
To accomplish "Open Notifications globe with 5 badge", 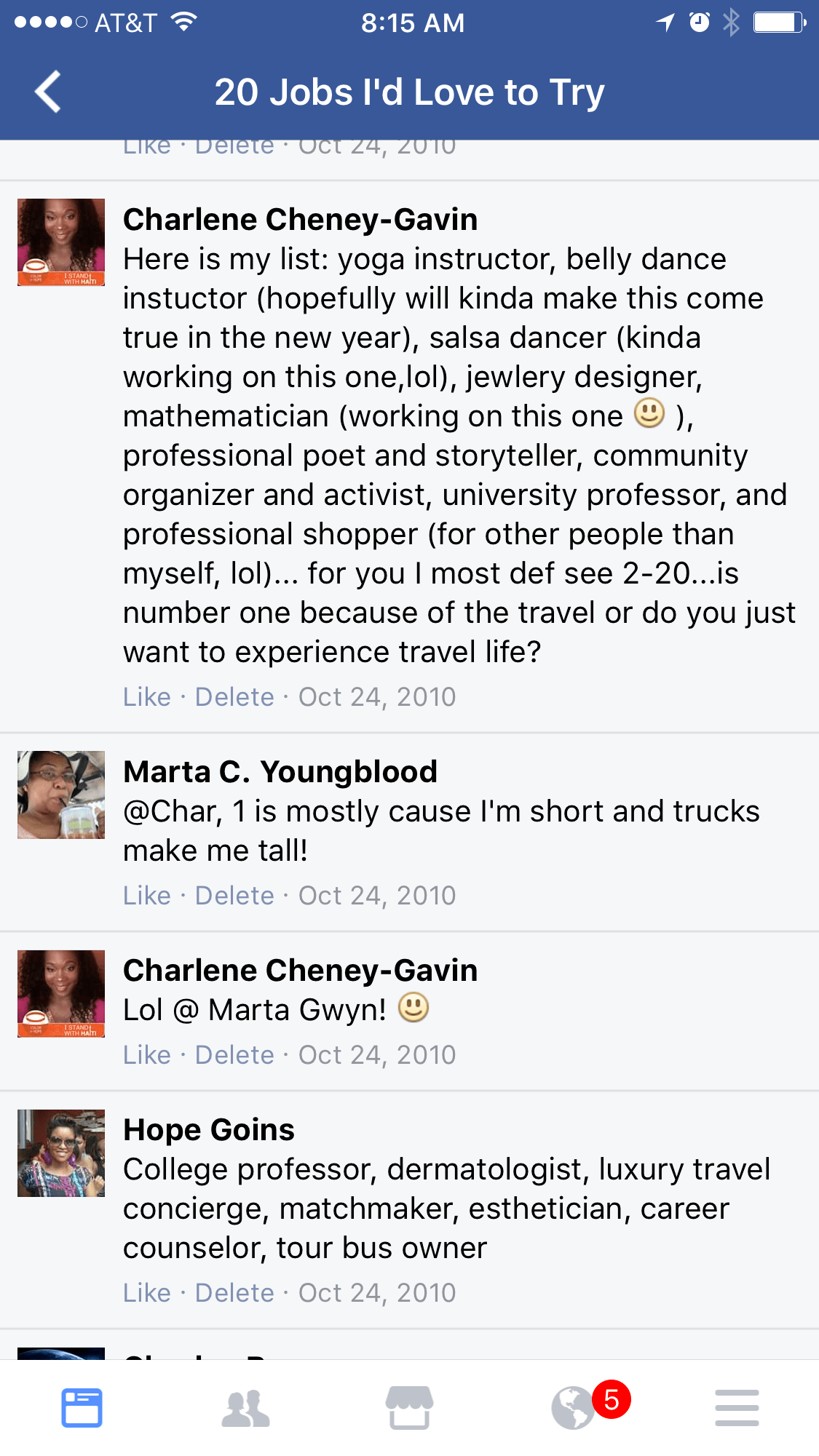I will (575, 1407).
